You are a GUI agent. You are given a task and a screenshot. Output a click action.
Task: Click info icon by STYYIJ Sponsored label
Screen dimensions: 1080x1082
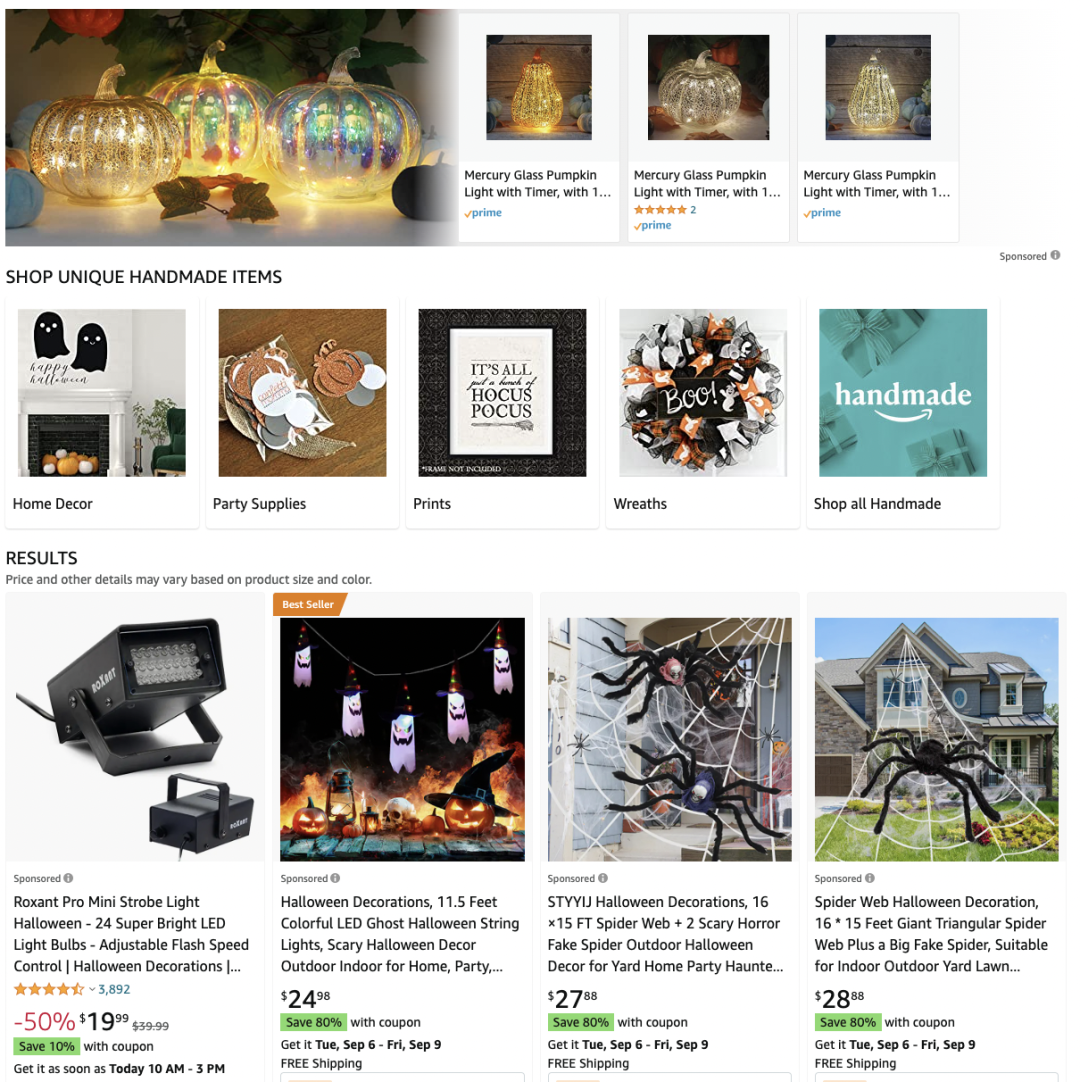[602, 878]
